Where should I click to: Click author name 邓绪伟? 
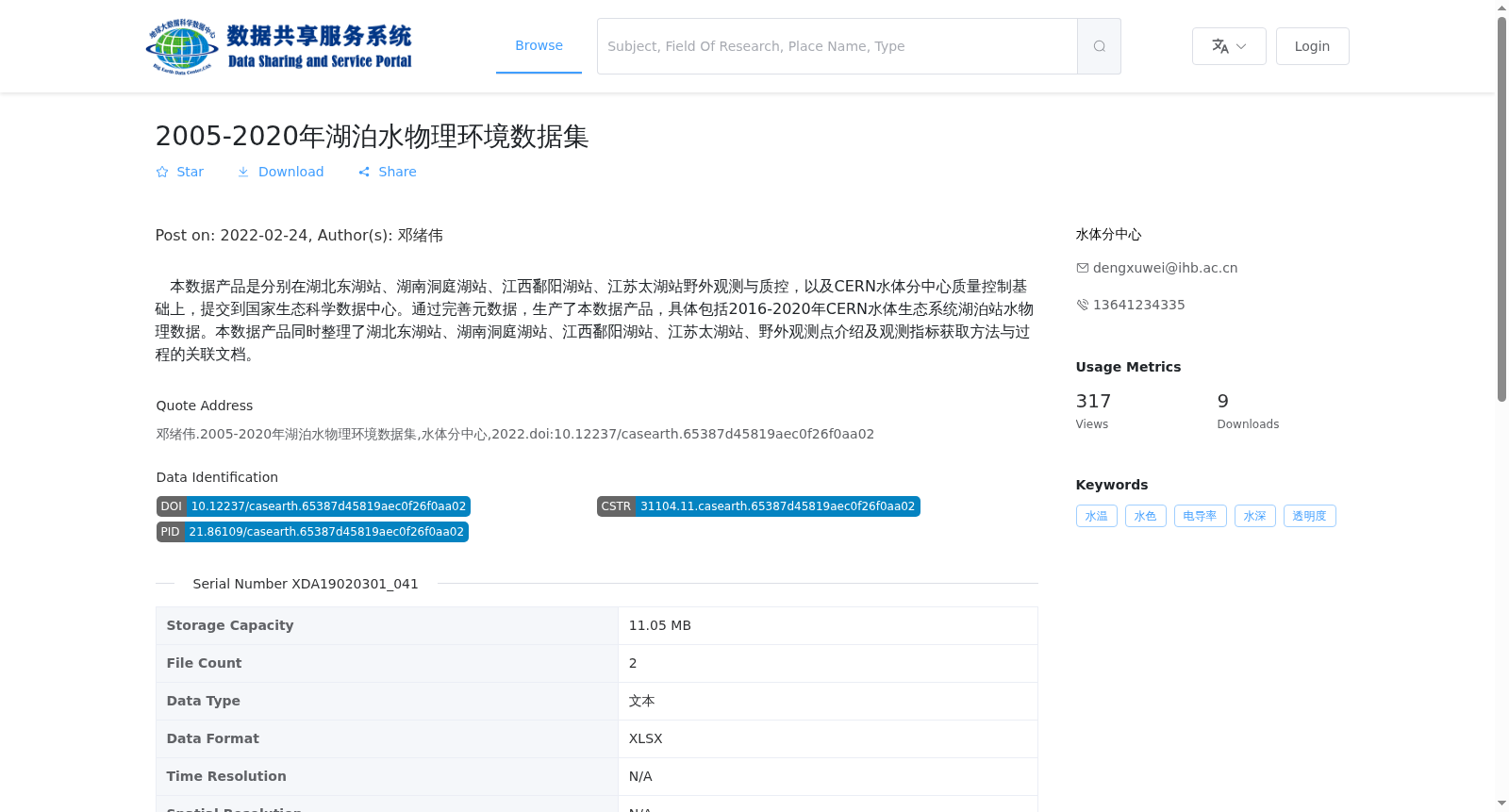pyautogui.click(x=421, y=236)
